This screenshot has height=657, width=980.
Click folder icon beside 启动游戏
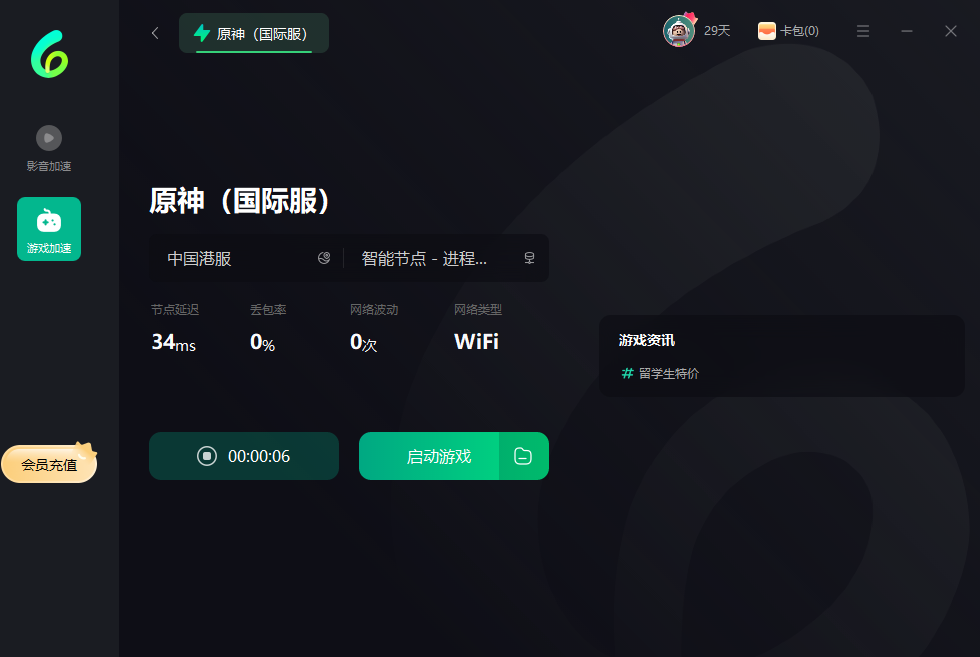coord(523,456)
